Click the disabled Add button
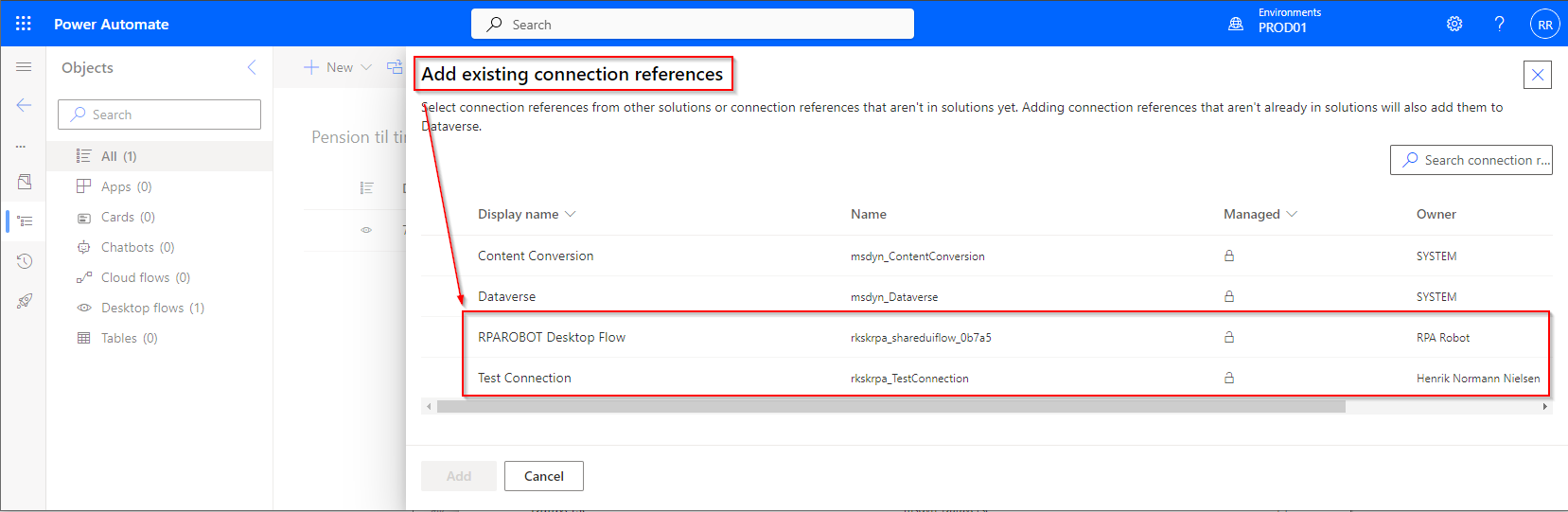1568x512 pixels. click(459, 476)
